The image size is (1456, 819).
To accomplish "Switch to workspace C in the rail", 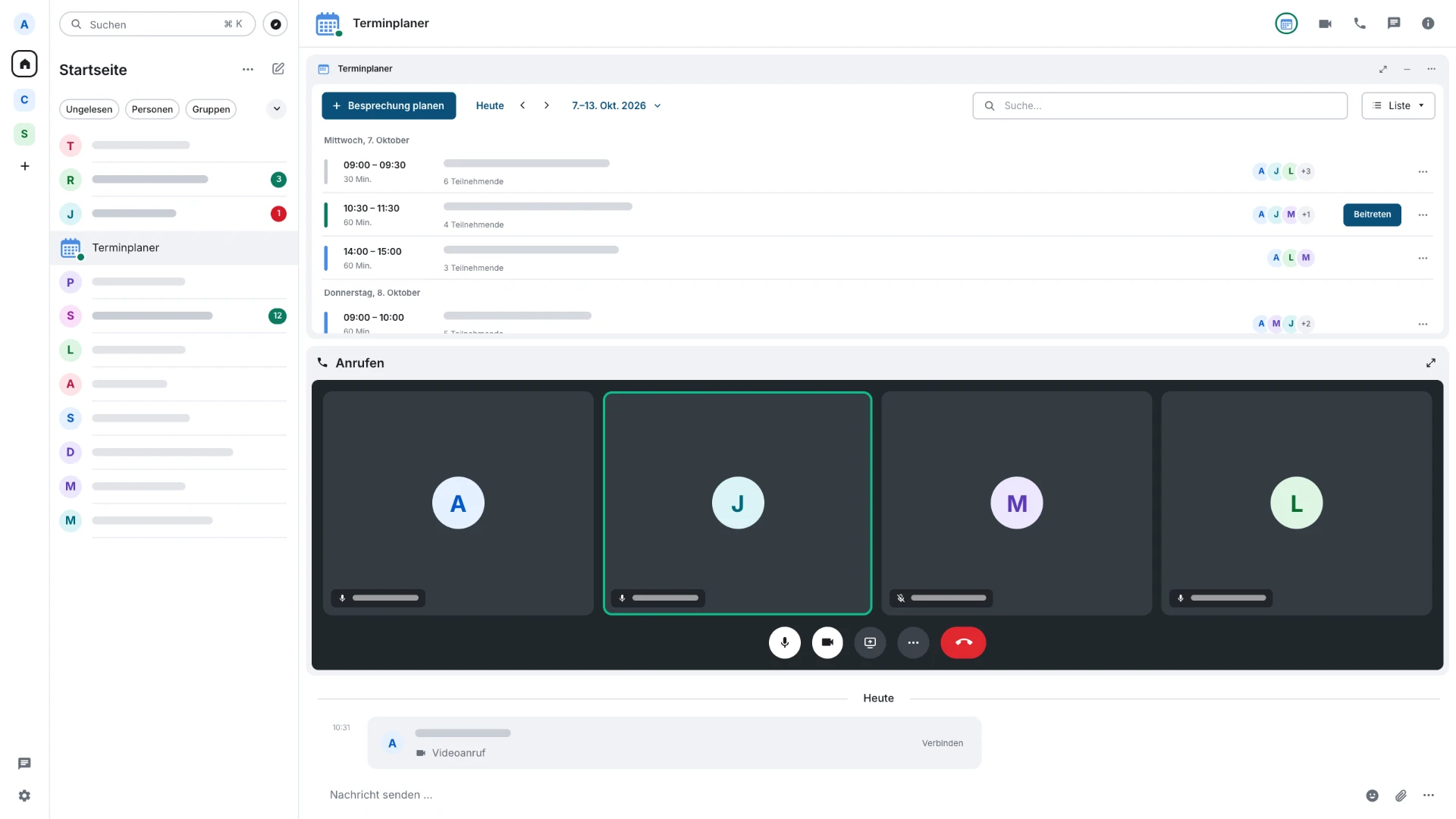I will [x=24, y=100].
